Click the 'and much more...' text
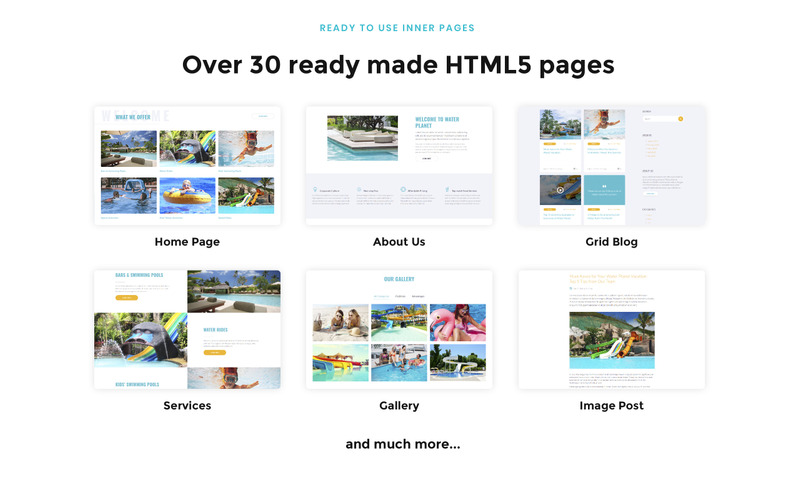 pyautogui.click(x=403, y=444)
